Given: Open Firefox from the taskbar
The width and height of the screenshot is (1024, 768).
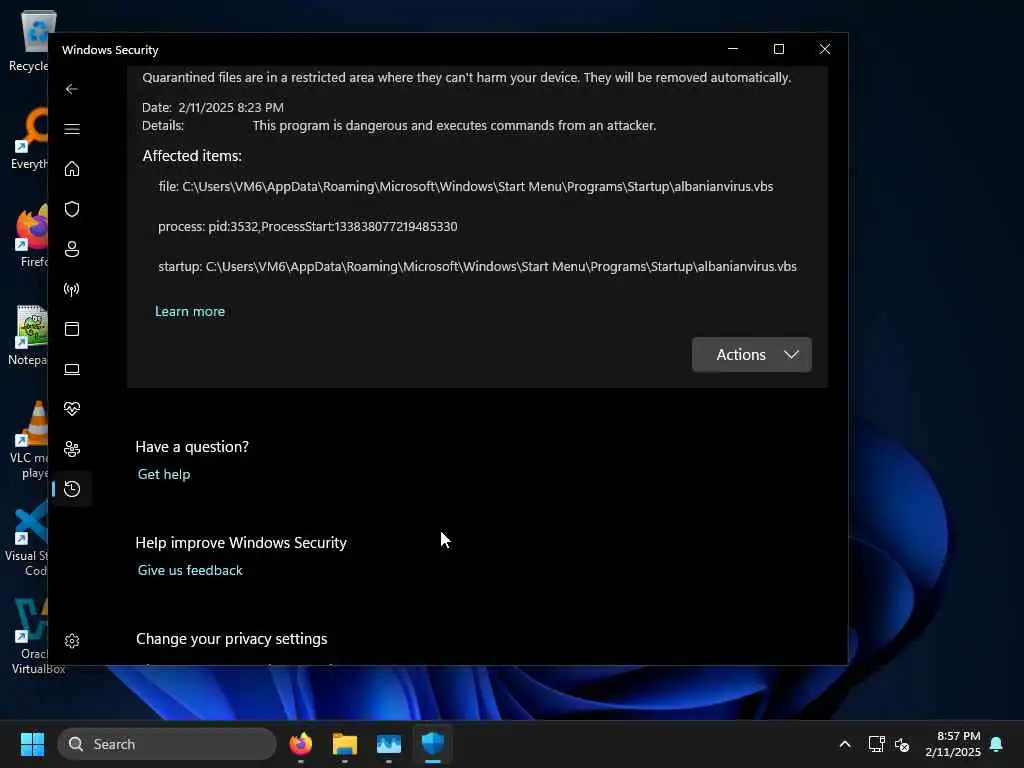Looking at the screenshot, I should pyautogui.click(x=300, y=744).
